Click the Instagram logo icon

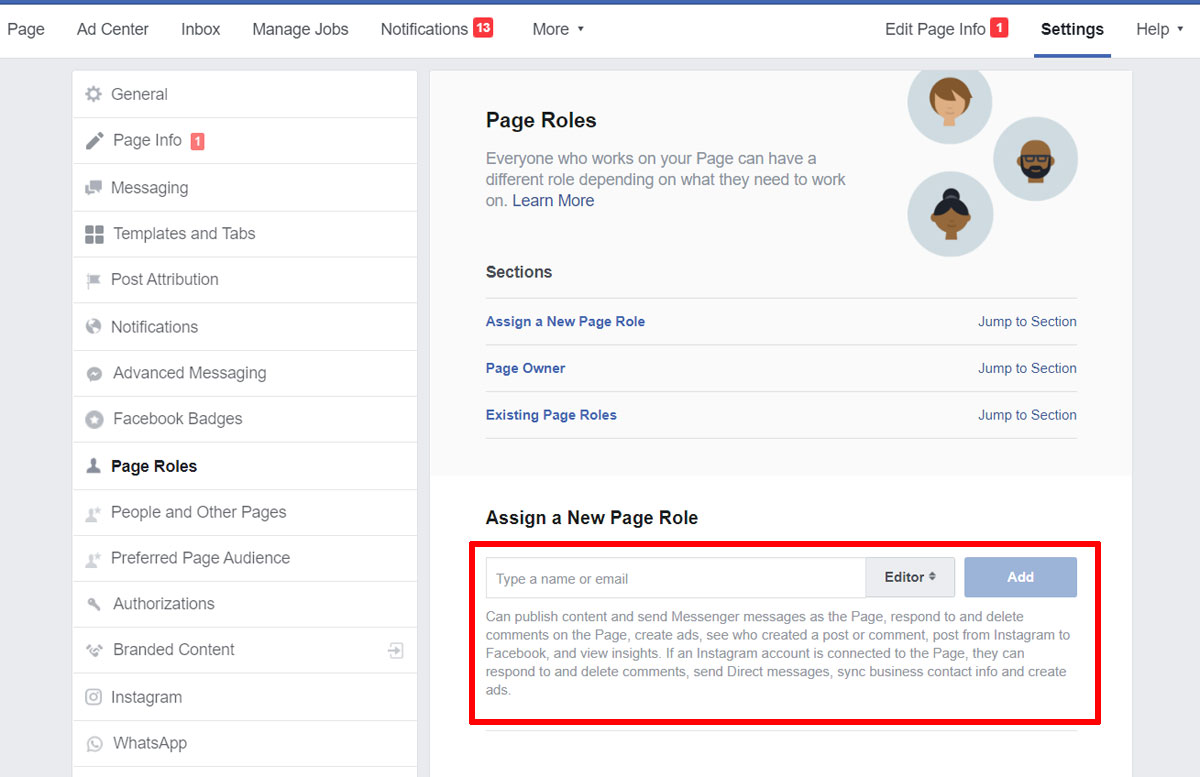[94, 697]
